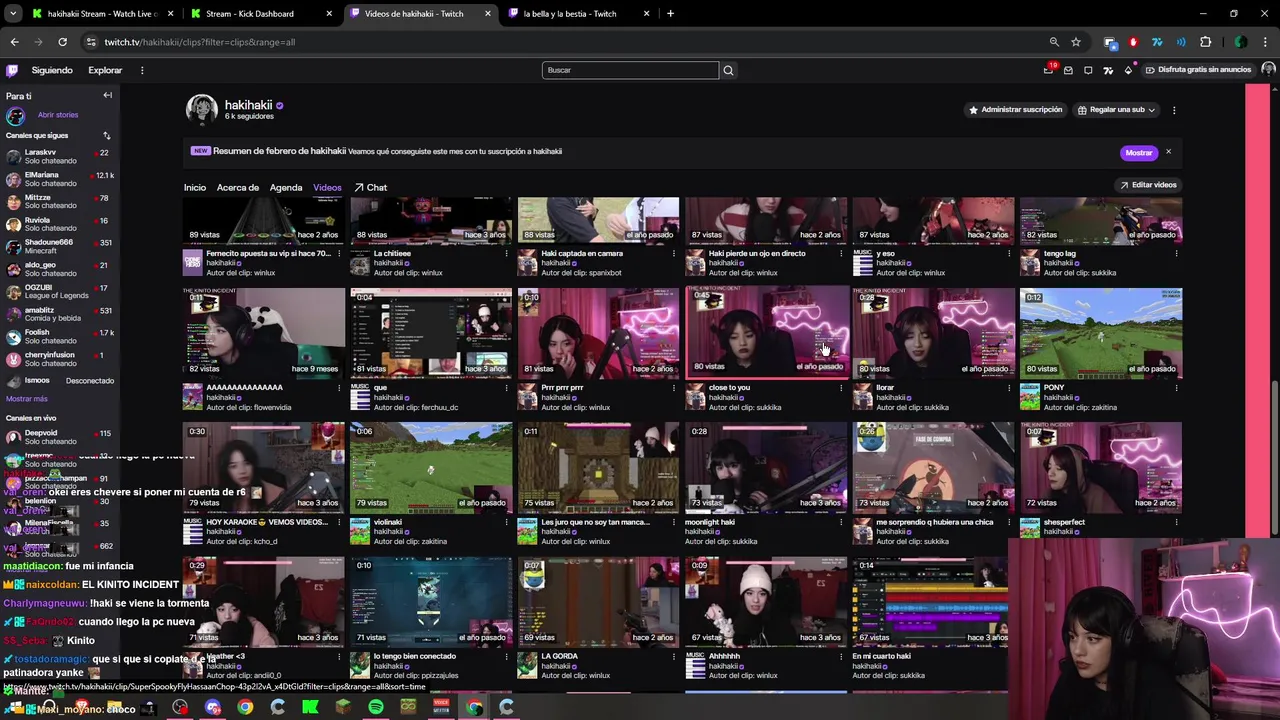Open the Chrome extensions puzzle icon
This screenshot has height=720, width=1280.
1205,42
